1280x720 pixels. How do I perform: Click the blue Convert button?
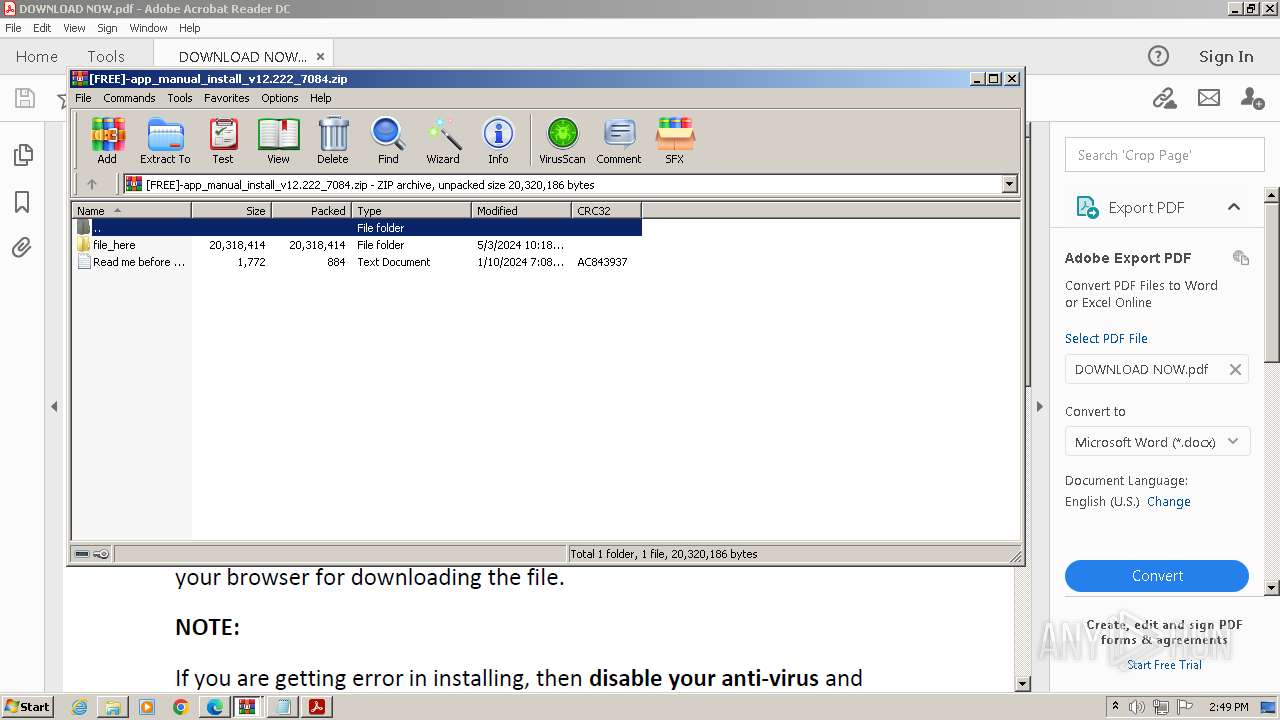pos(1157,576)
